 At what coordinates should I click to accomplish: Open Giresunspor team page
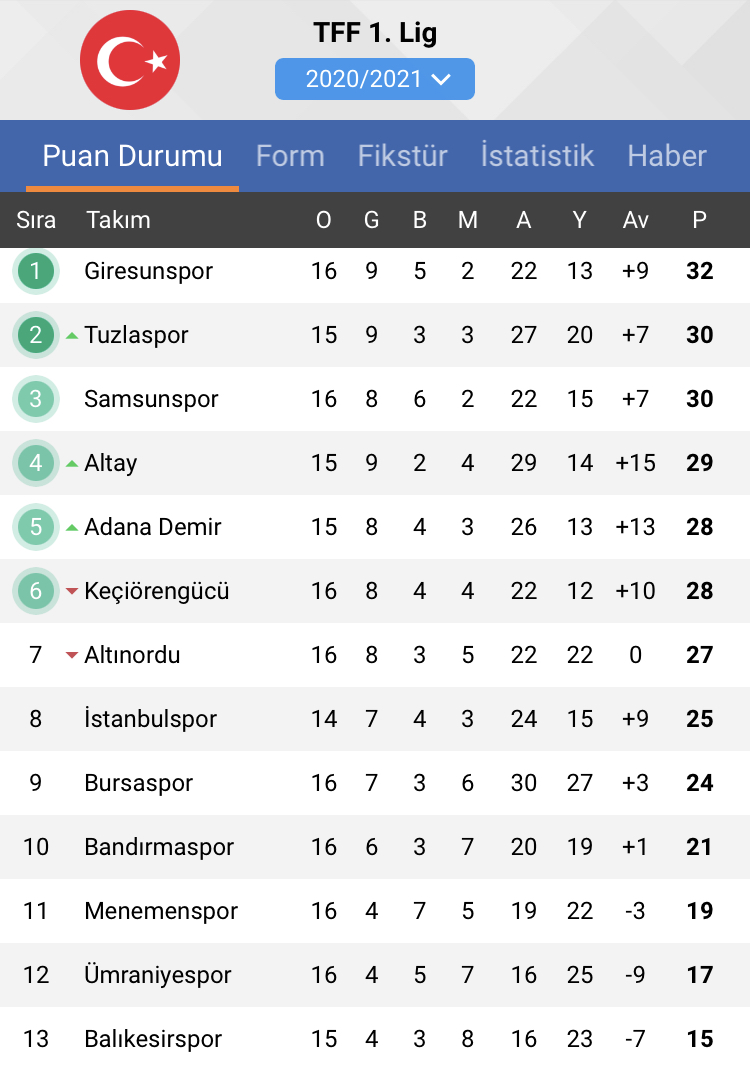pyautogui.click(x=149, y=271)
